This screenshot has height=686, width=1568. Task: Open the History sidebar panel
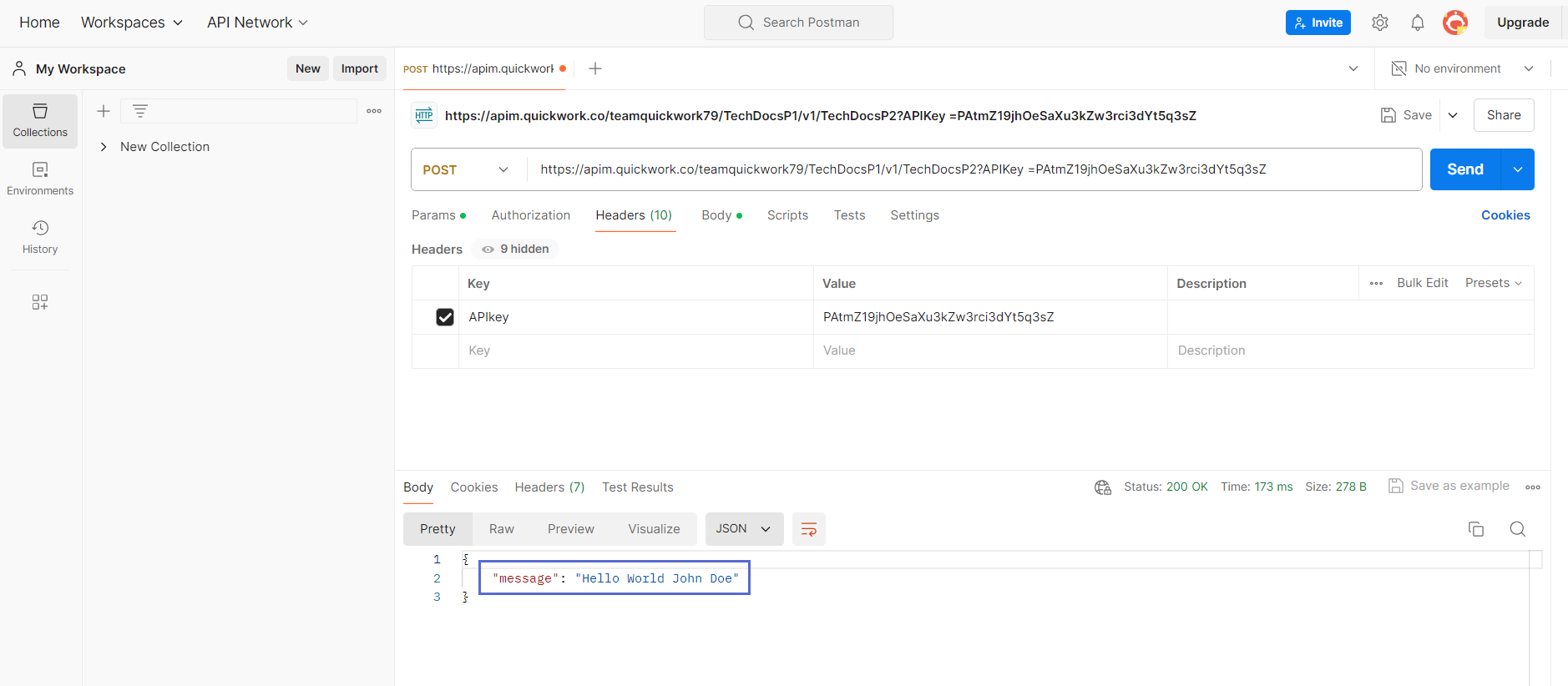coord(40,238)
